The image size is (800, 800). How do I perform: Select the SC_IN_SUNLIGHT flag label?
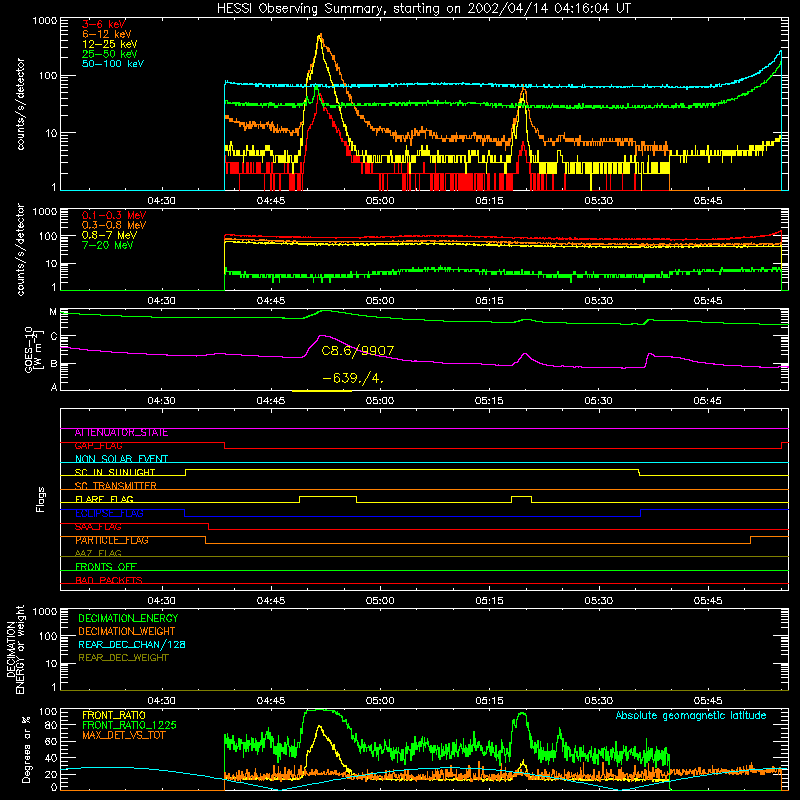(115, 472)
